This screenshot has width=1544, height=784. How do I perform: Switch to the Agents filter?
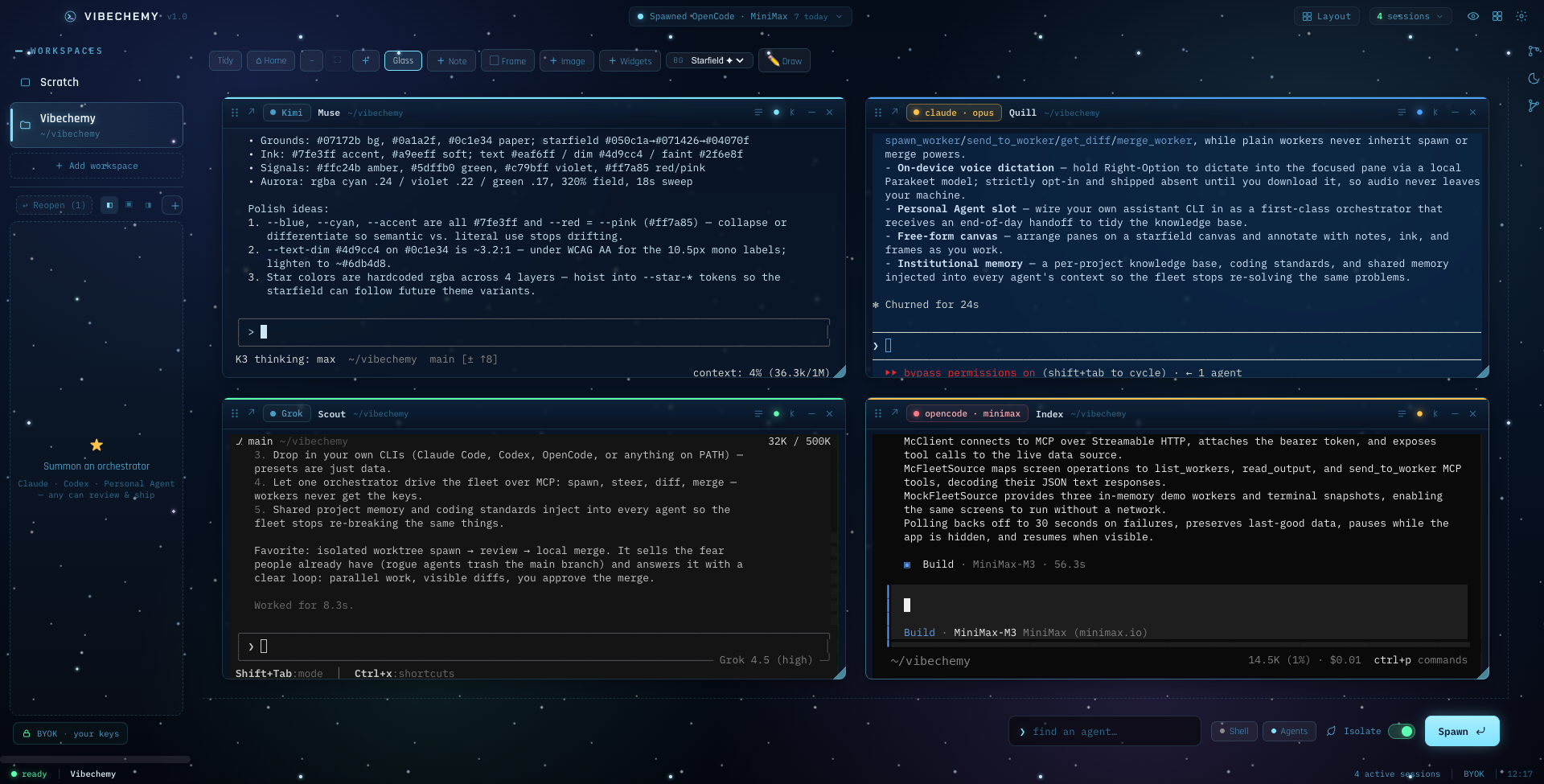(1289, 731)
